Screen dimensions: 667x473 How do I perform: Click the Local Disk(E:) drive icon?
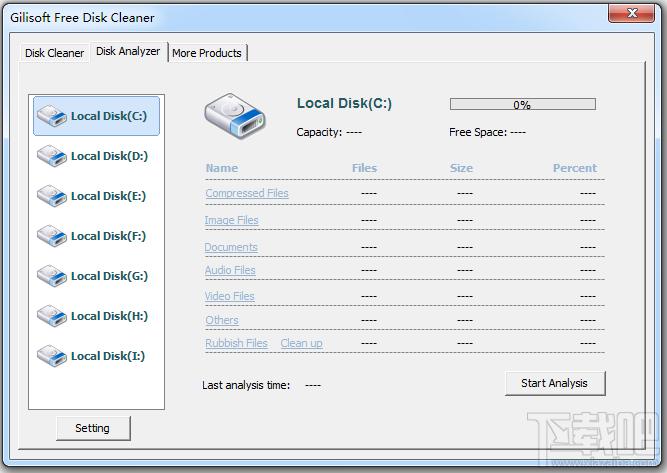tap(51, 196)
